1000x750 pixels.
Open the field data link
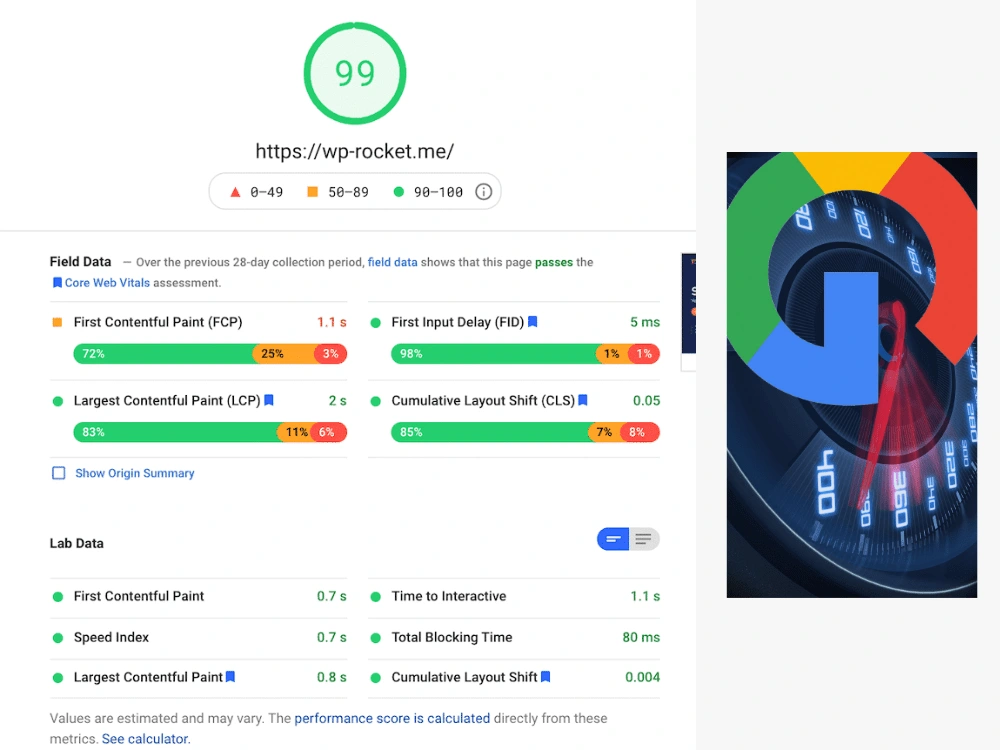click(x=392, y=262)
